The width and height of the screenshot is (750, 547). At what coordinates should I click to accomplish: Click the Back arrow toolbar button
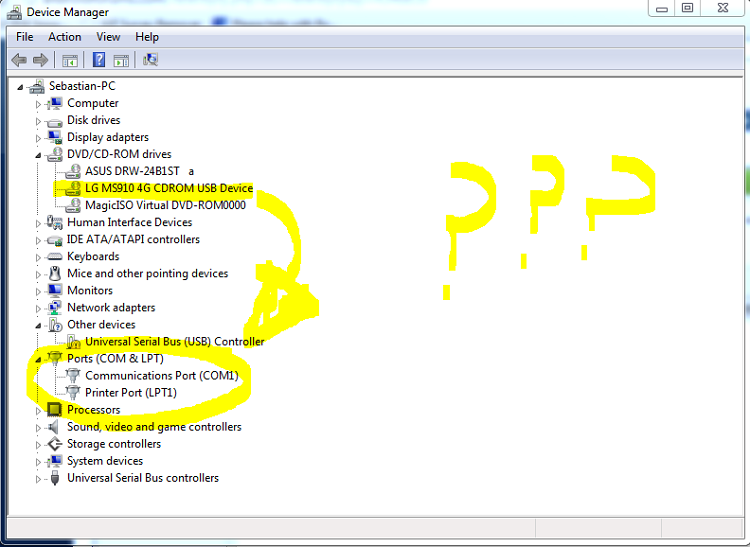19,60
